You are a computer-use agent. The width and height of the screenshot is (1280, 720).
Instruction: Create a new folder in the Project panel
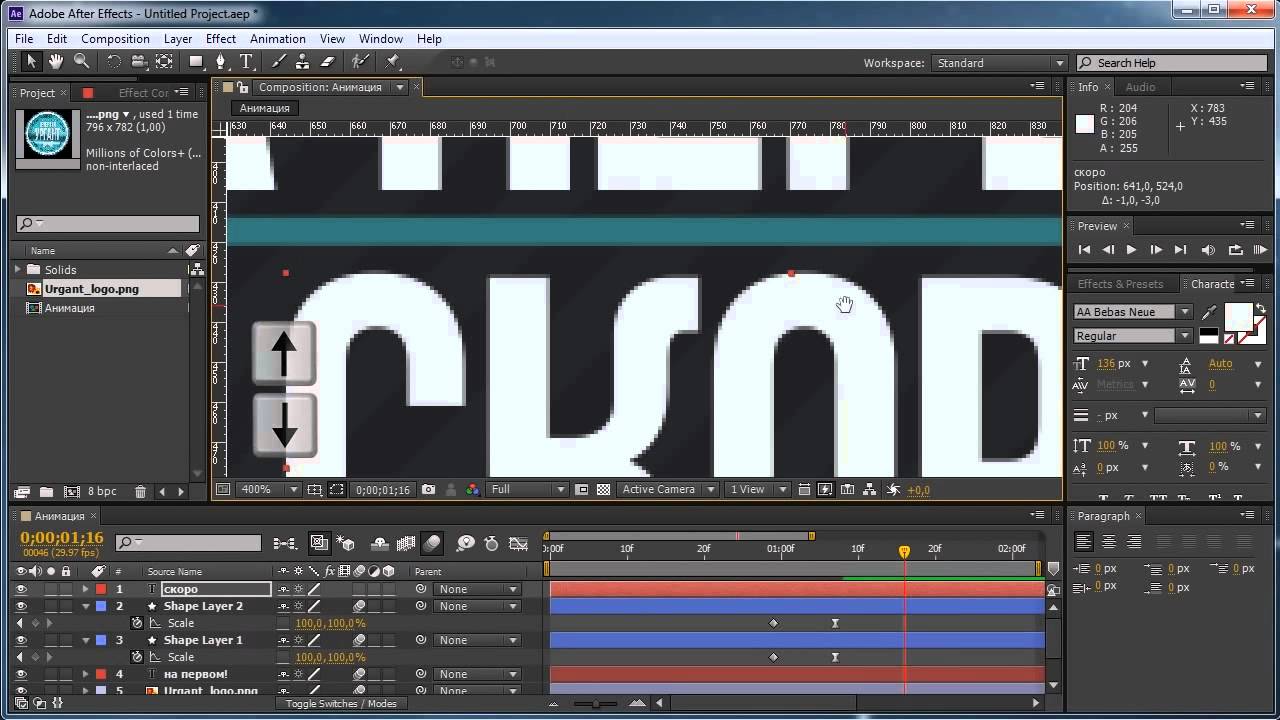tap(46, 492)
